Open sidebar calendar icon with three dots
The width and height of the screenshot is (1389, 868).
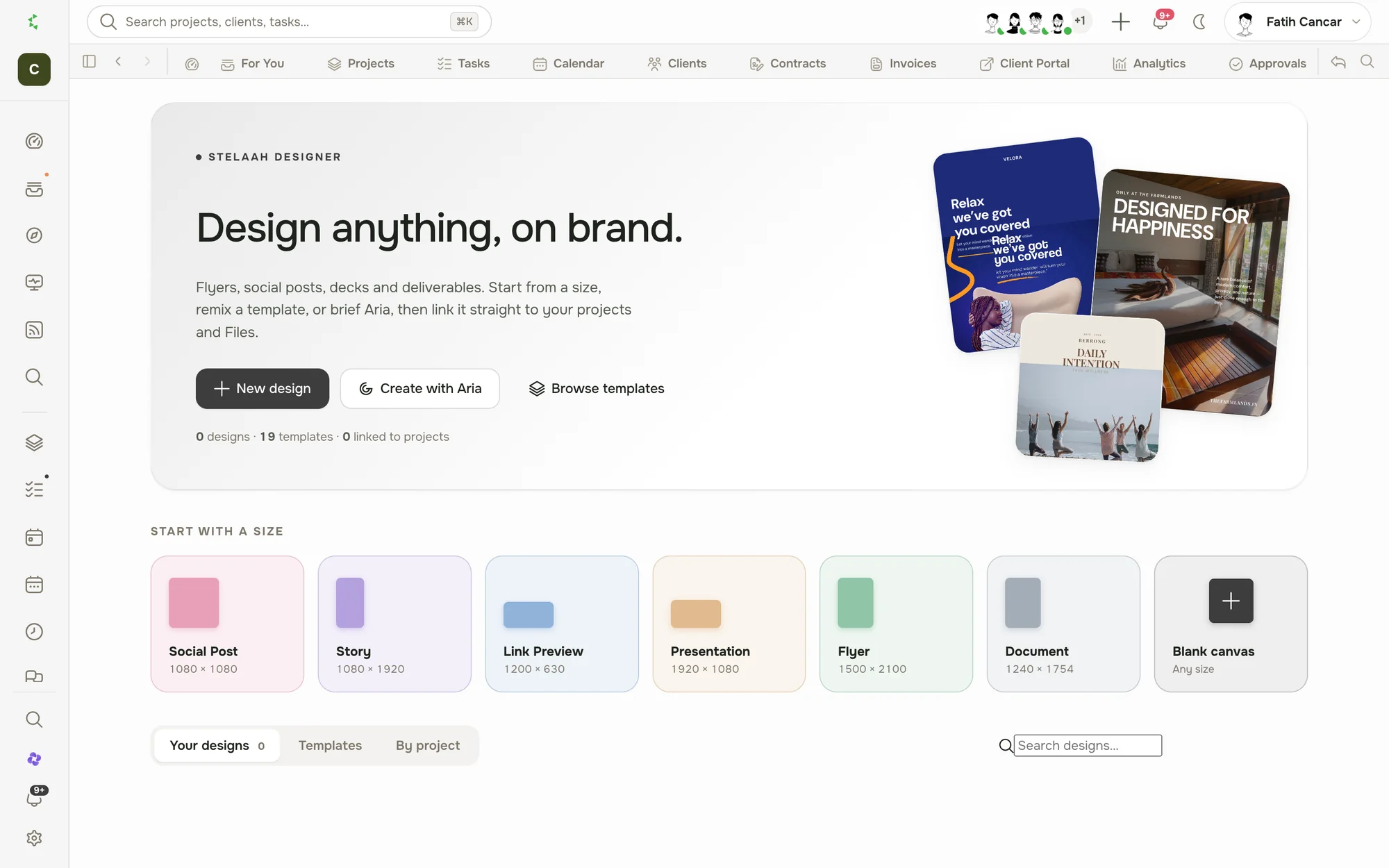(x=34, y=585)
